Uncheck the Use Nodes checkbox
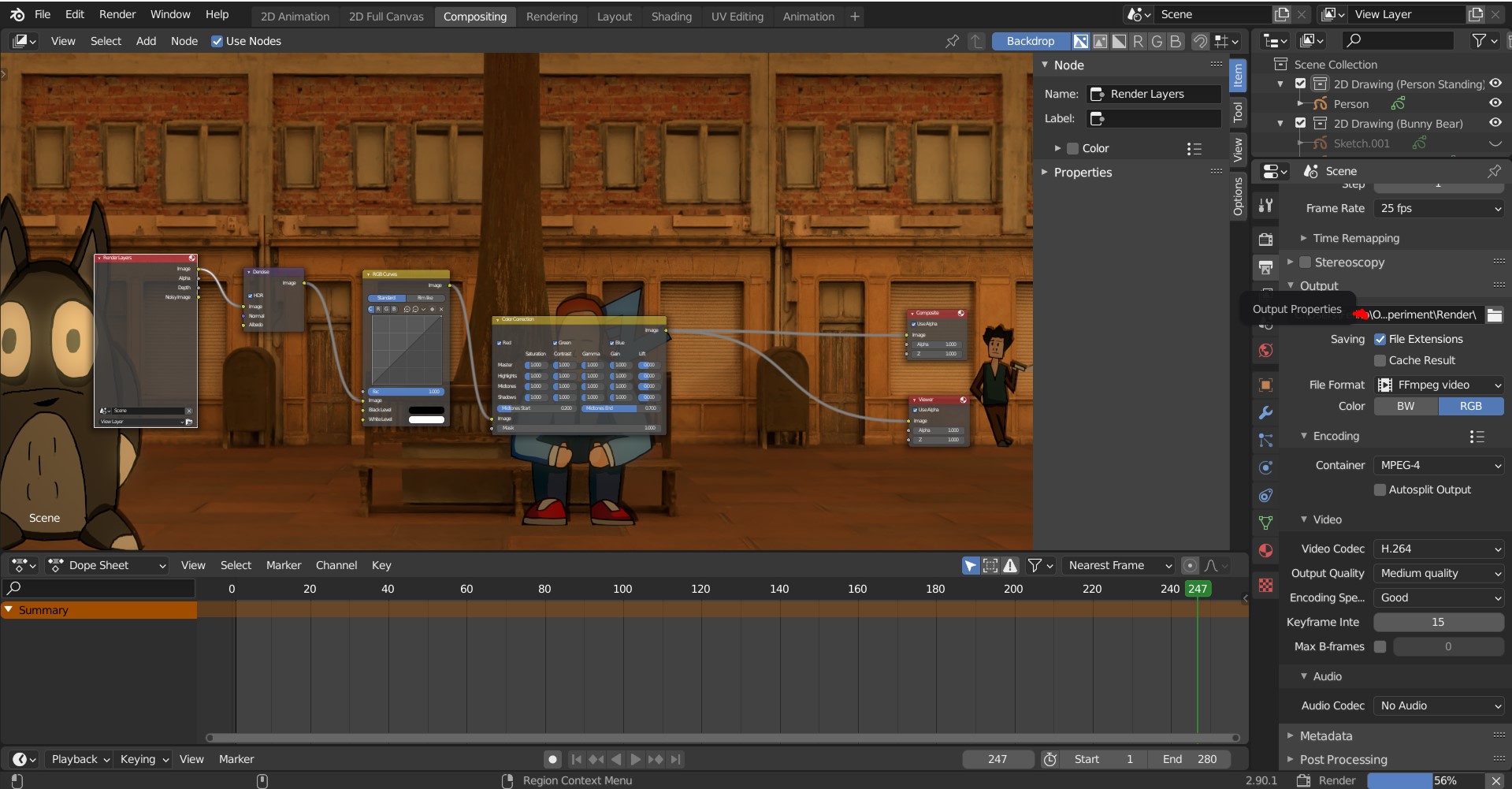Image resolution: width=1512 pixels, height=789 pixels. [x=217, y=41]
